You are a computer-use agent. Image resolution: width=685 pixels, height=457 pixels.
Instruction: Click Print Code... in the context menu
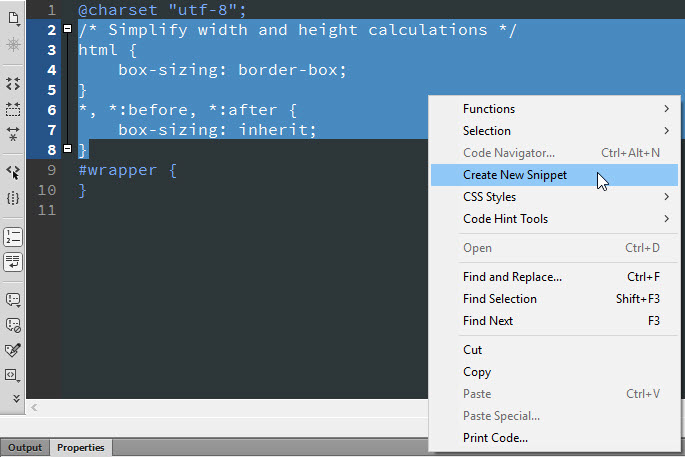tap(495, 438)
